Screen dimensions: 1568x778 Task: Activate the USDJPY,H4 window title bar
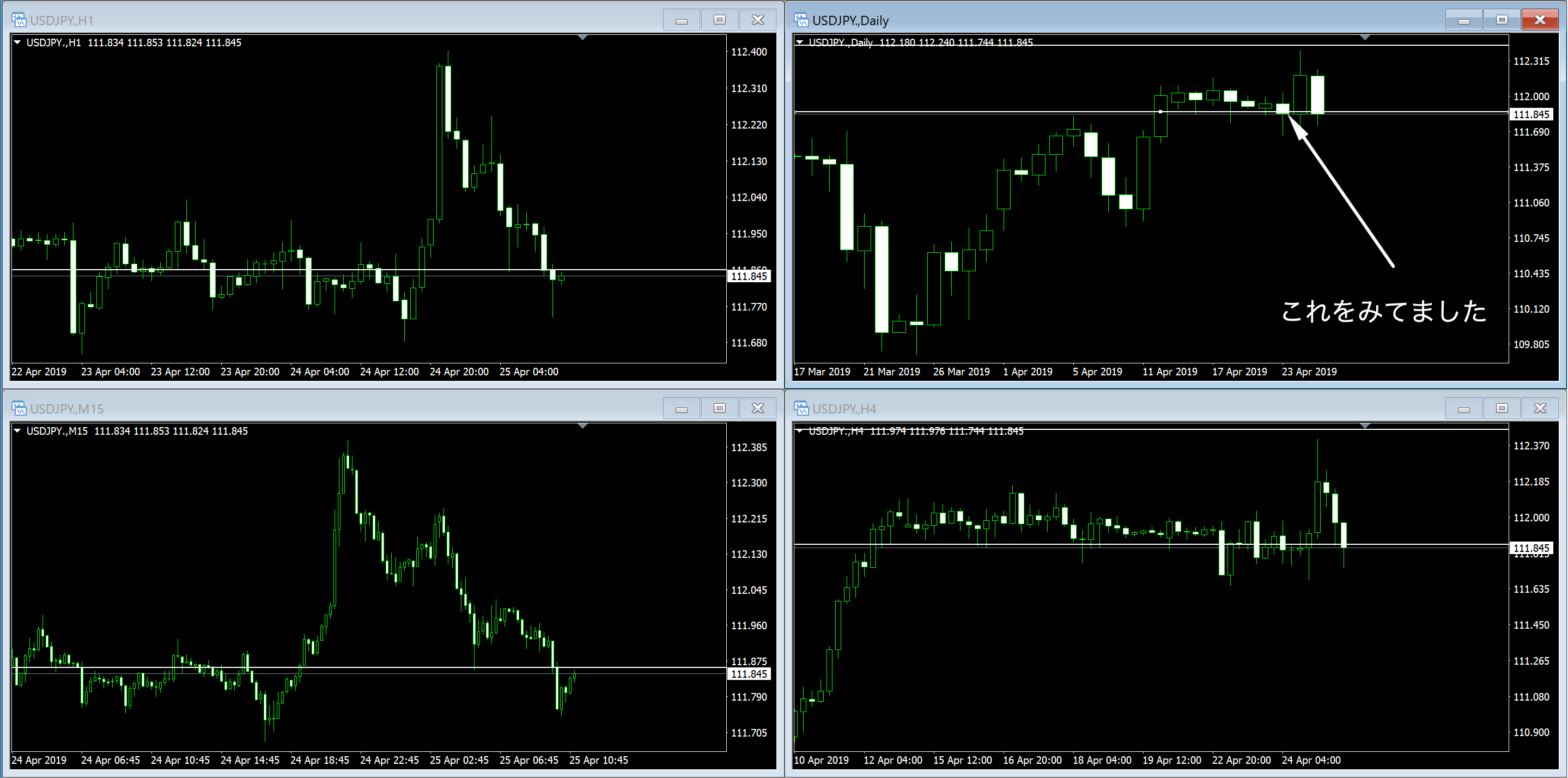(x=1096, y=409)
